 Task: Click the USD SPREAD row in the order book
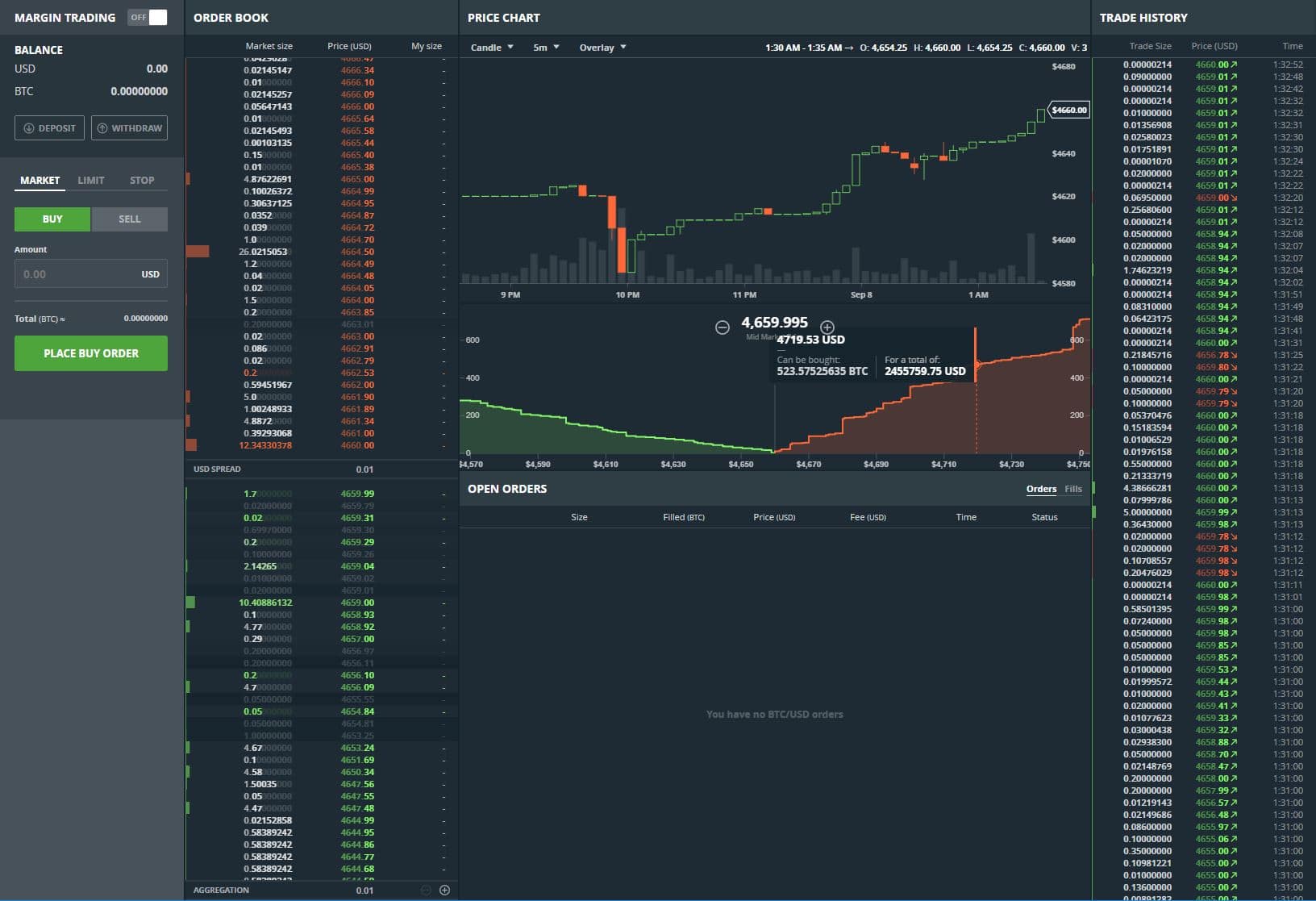[321, 469]
